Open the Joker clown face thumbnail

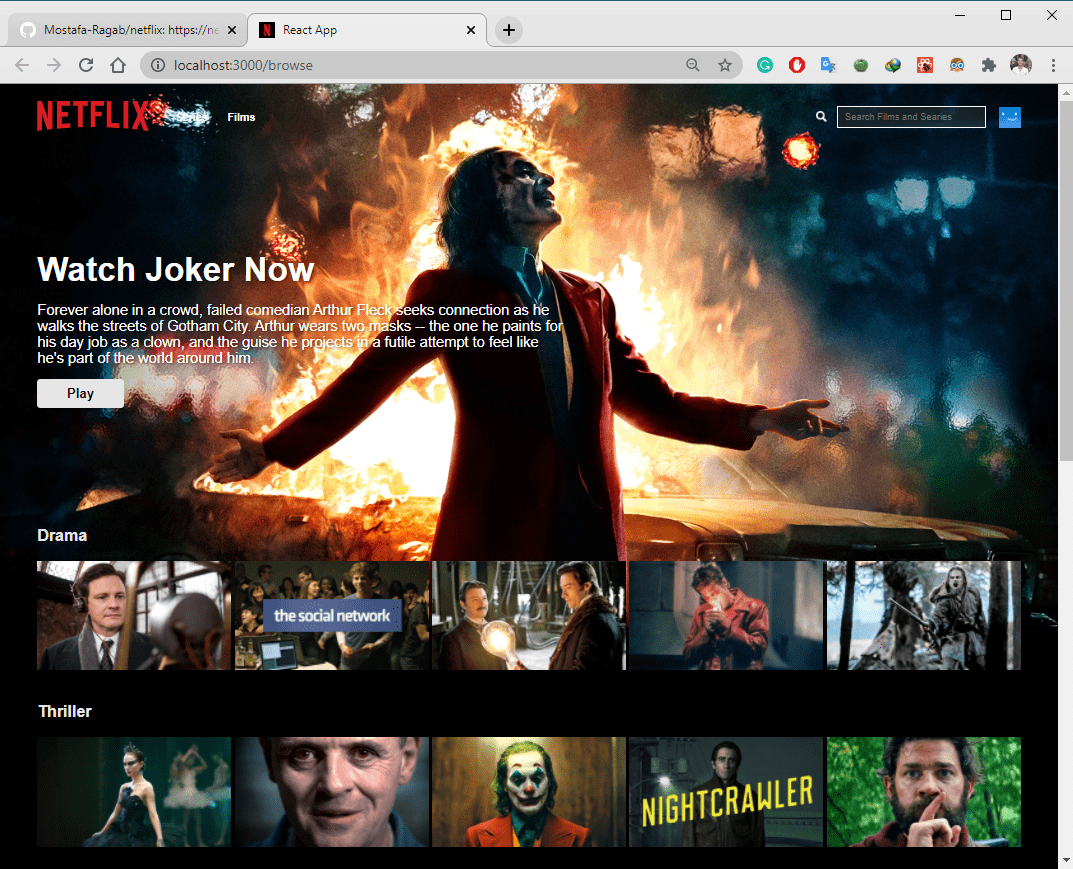pyautogui.click(x=529, y=792)
